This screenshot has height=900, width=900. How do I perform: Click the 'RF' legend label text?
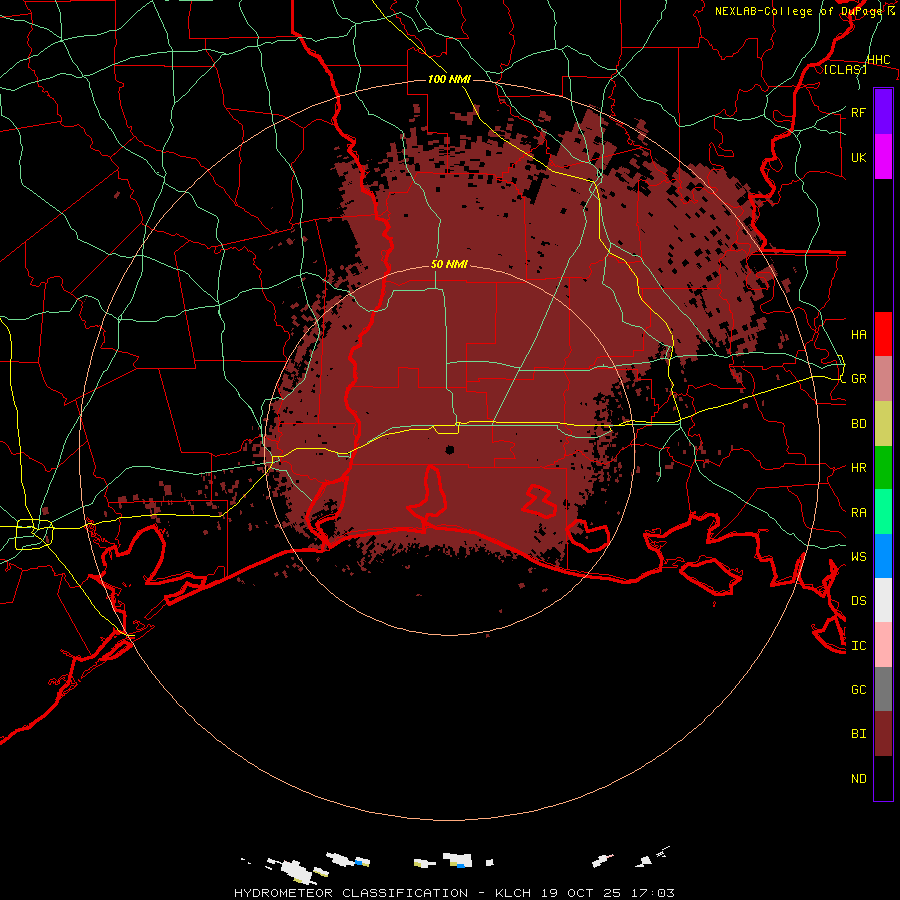point(858,112)
